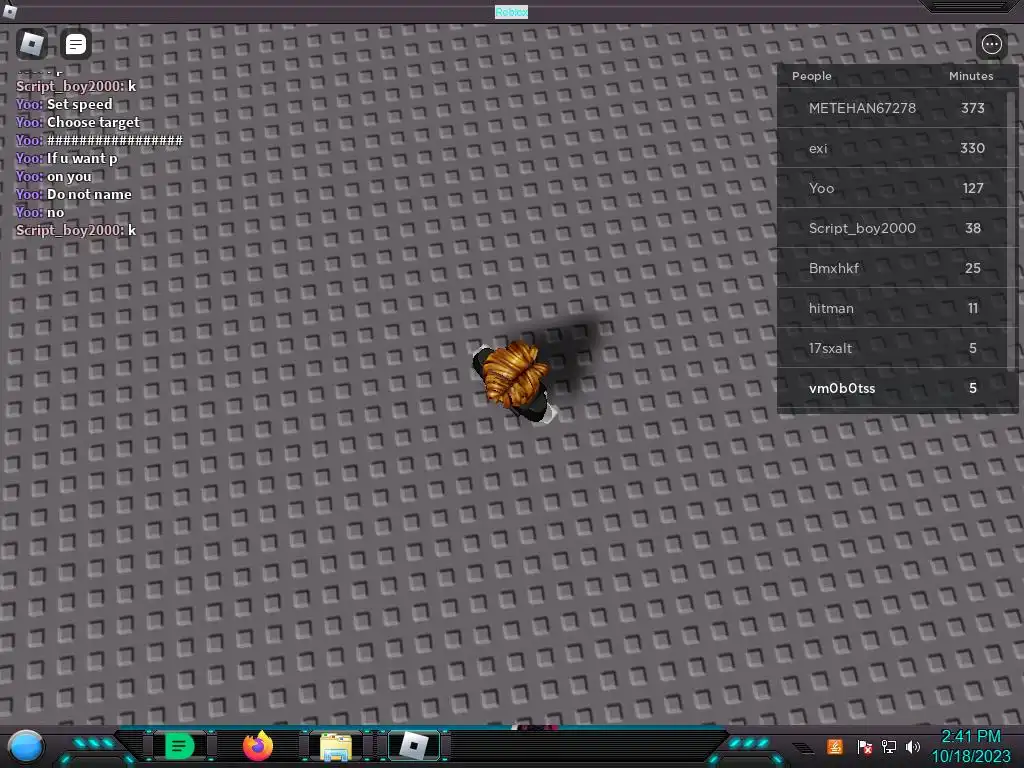Open the three-dots more menu

[x=991, y=44]
